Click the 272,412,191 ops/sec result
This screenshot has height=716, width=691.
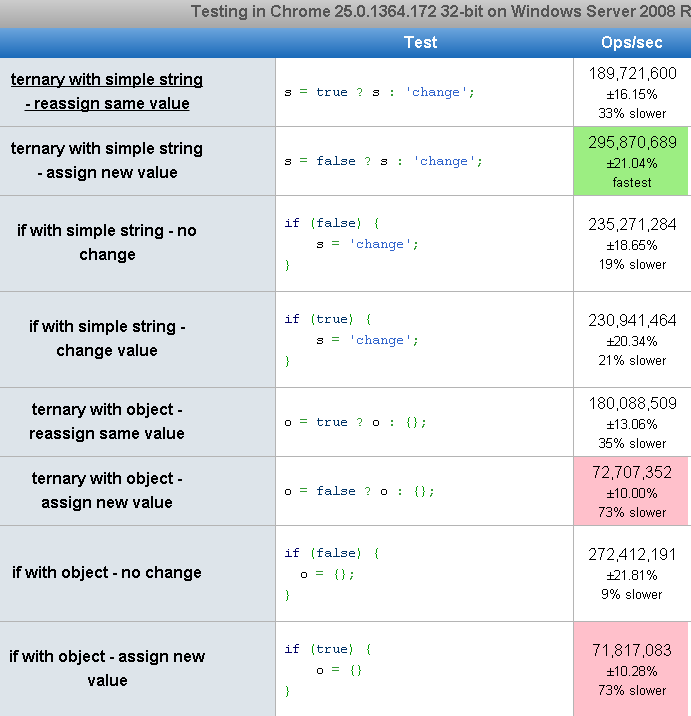[x=632, y=554]
